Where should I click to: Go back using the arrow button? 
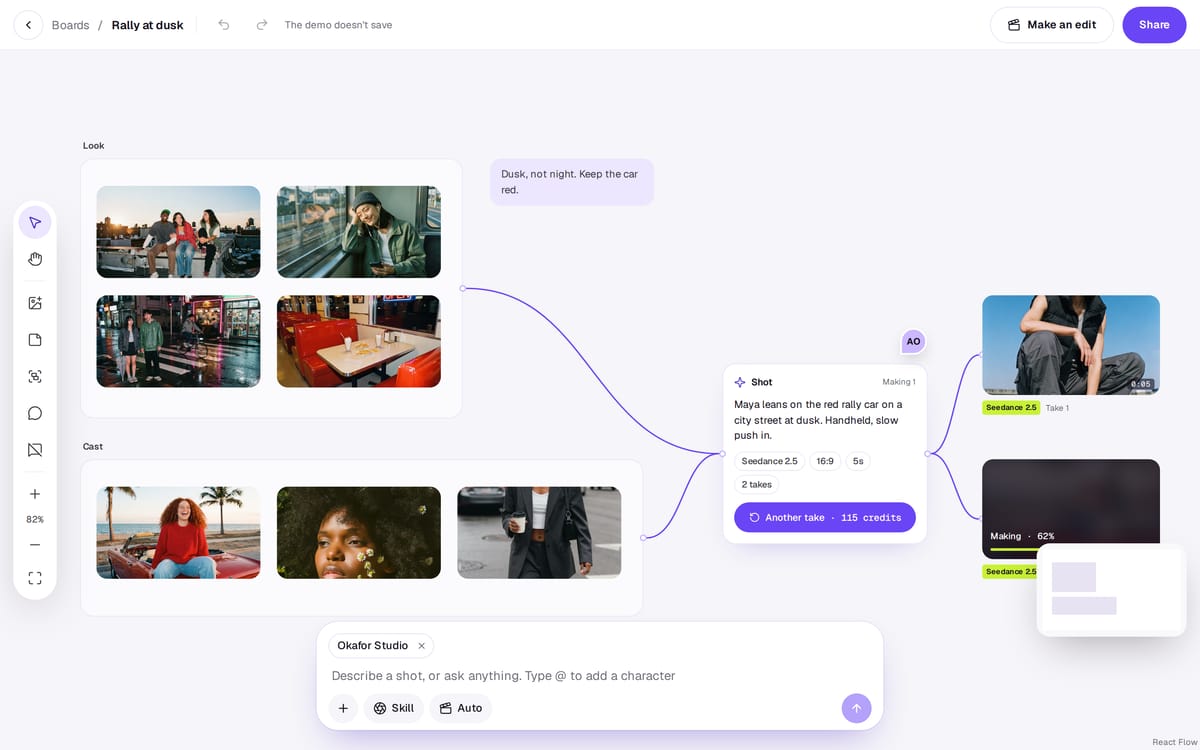(28, 25)
